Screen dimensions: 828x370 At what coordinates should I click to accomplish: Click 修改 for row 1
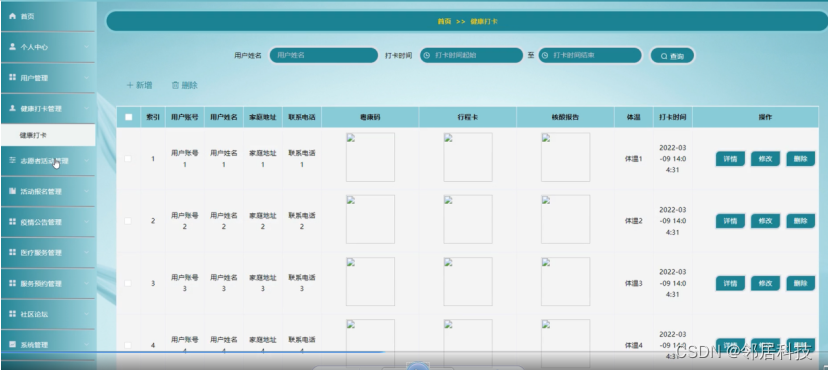765,159
